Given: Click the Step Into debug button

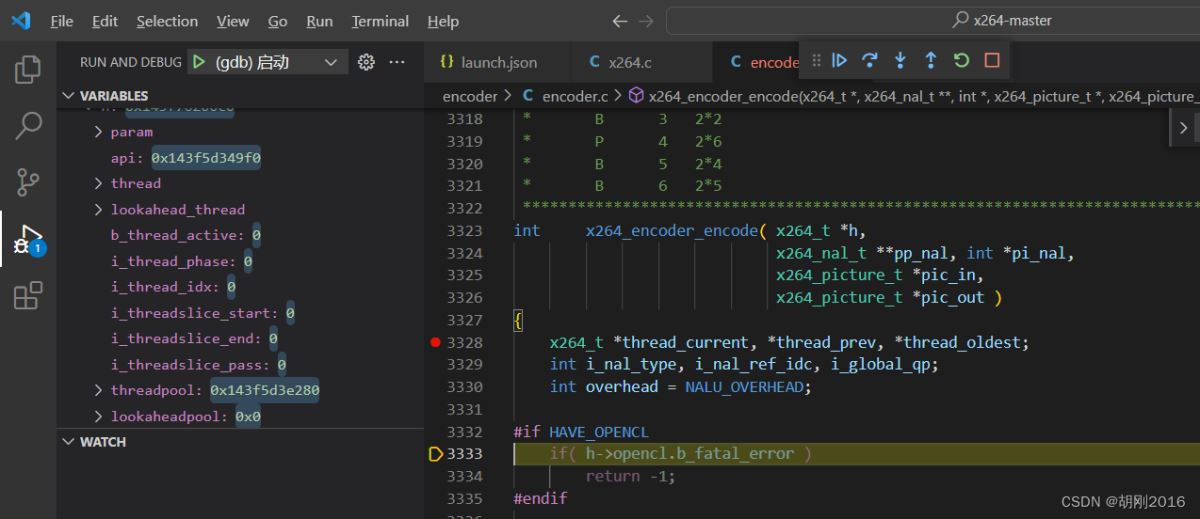Looking at the screenshot, I should coord(900,61).
